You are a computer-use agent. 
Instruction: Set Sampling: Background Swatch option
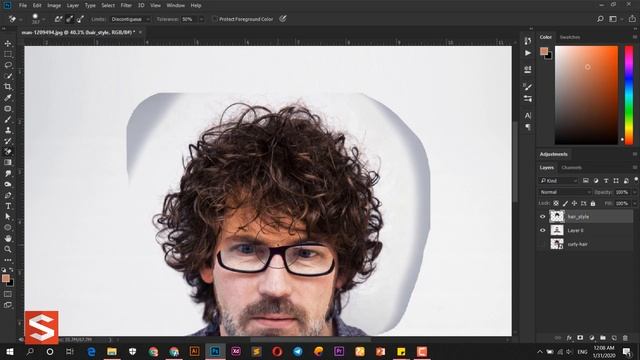coord(80,19)
